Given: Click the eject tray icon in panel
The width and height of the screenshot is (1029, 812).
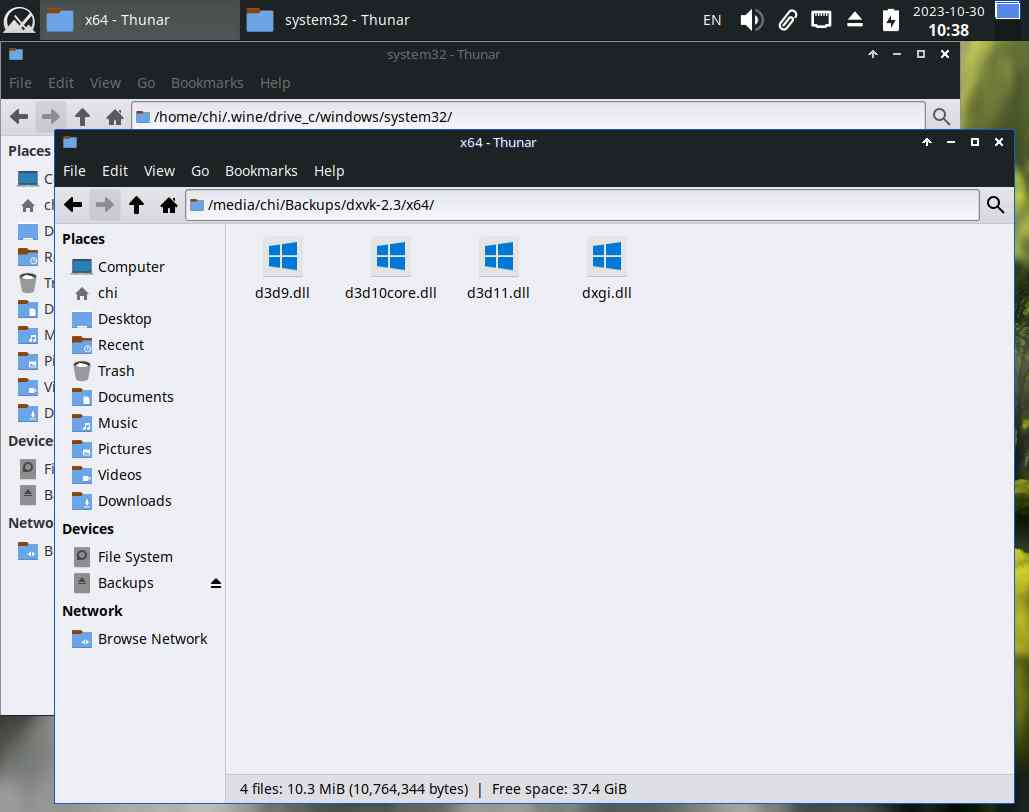Looking at the screenshot, I should [854, 20].
